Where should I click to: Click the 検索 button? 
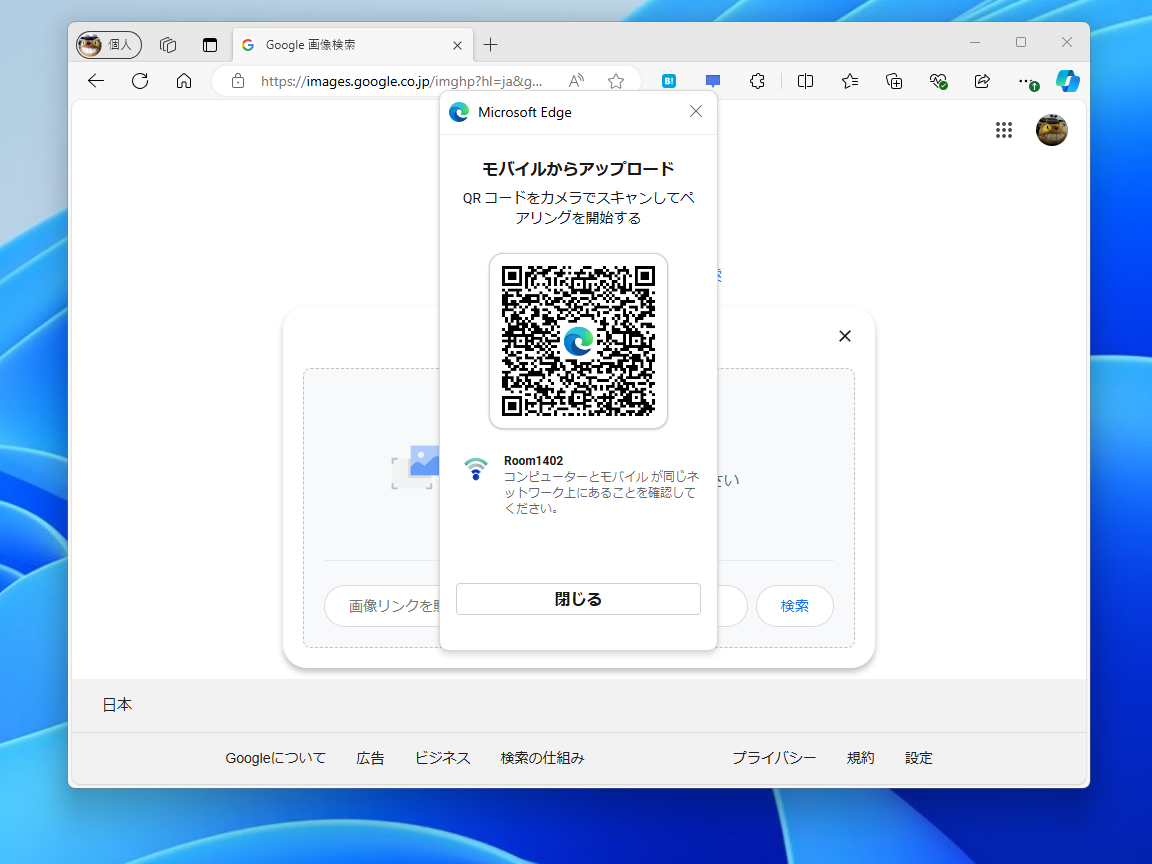794,606
